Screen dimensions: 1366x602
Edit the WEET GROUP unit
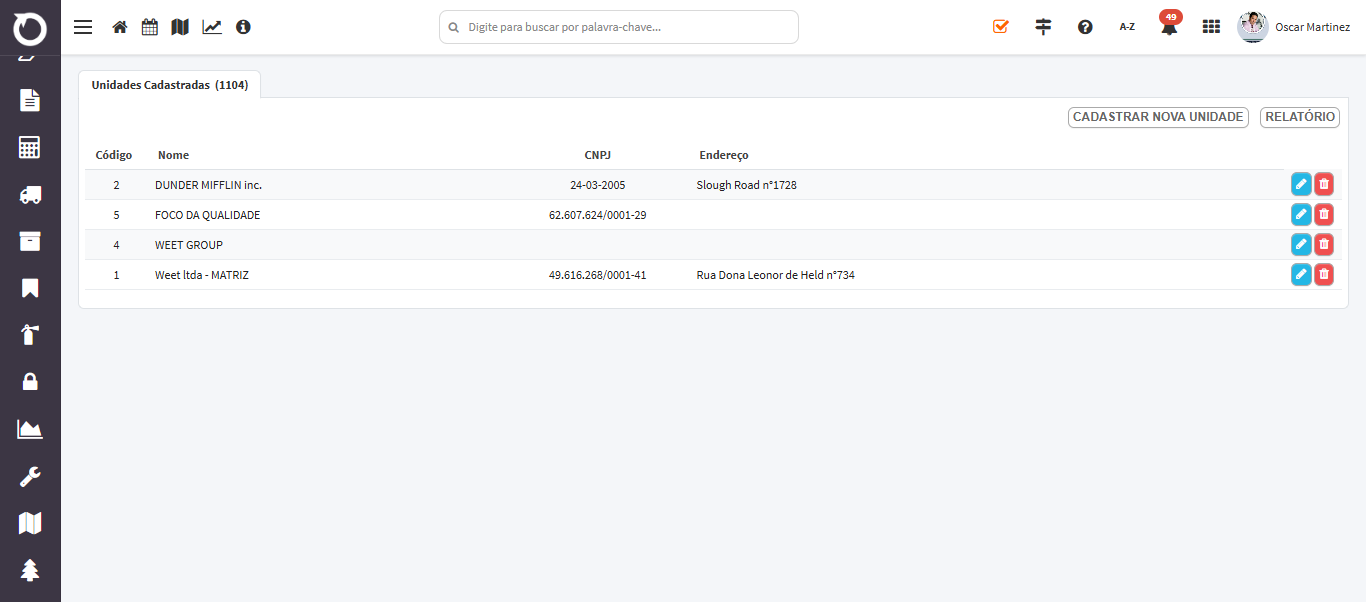click(x=1301, y=244)
